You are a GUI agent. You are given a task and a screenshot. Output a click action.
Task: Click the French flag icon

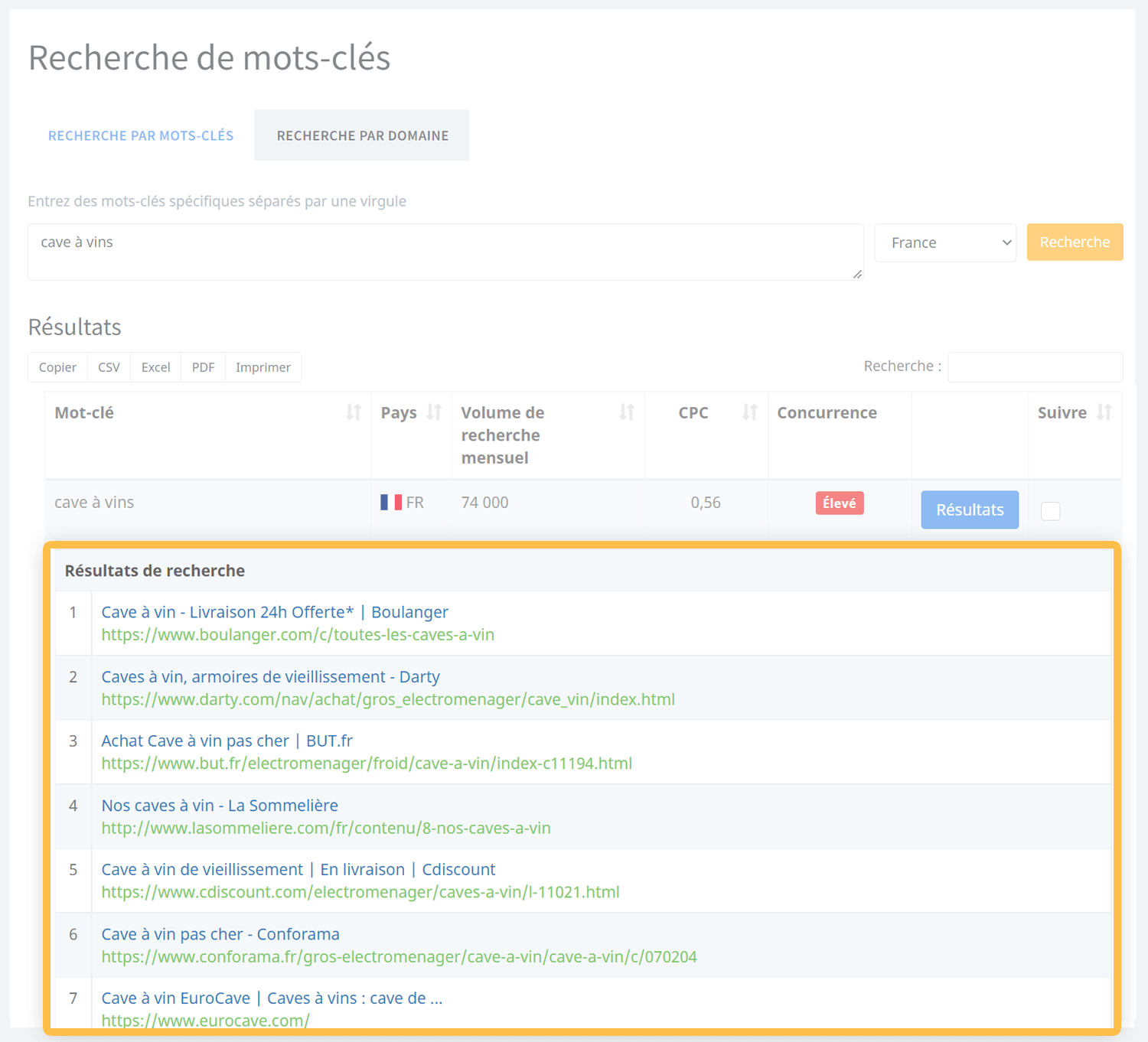click(391, 503)
